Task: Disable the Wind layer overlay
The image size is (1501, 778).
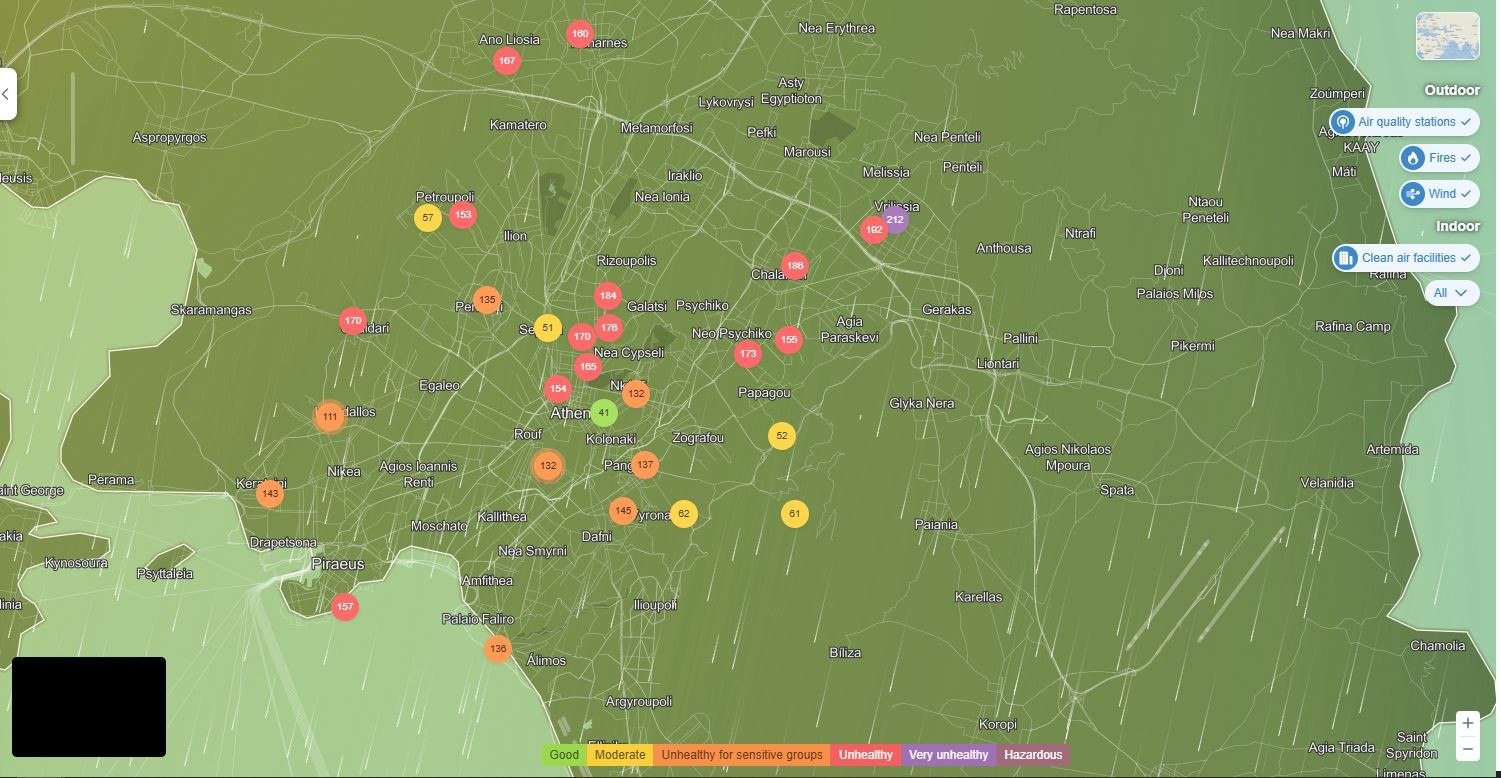Action: (1439, 194)
